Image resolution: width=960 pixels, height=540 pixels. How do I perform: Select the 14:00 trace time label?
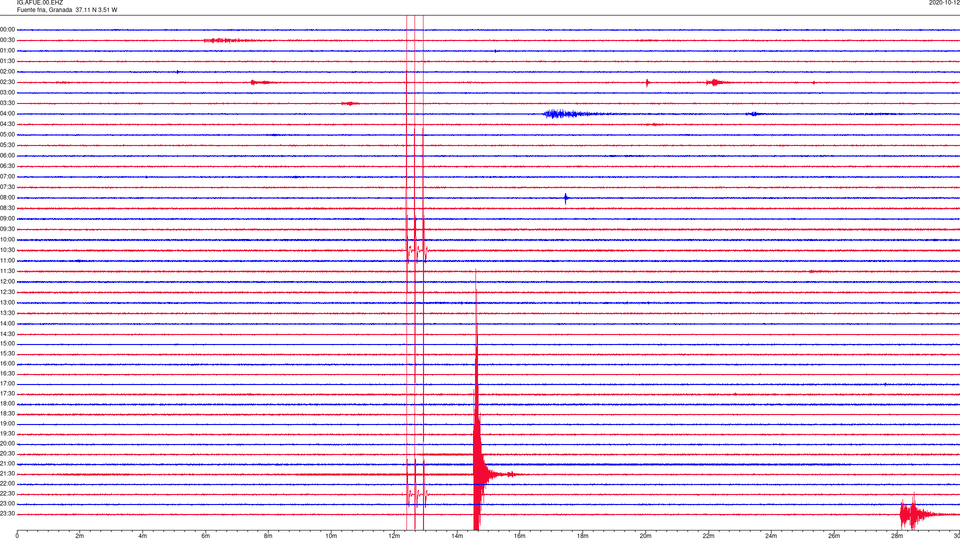[x=7, y=324]
